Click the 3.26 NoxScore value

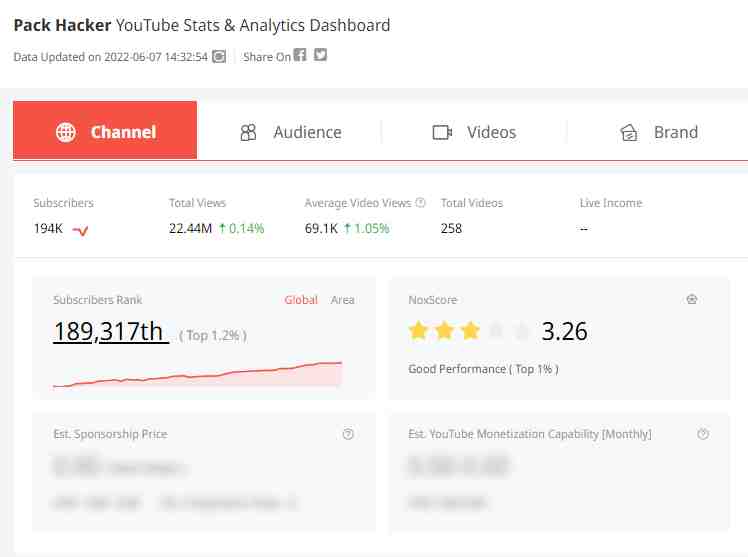click(564, 331)
